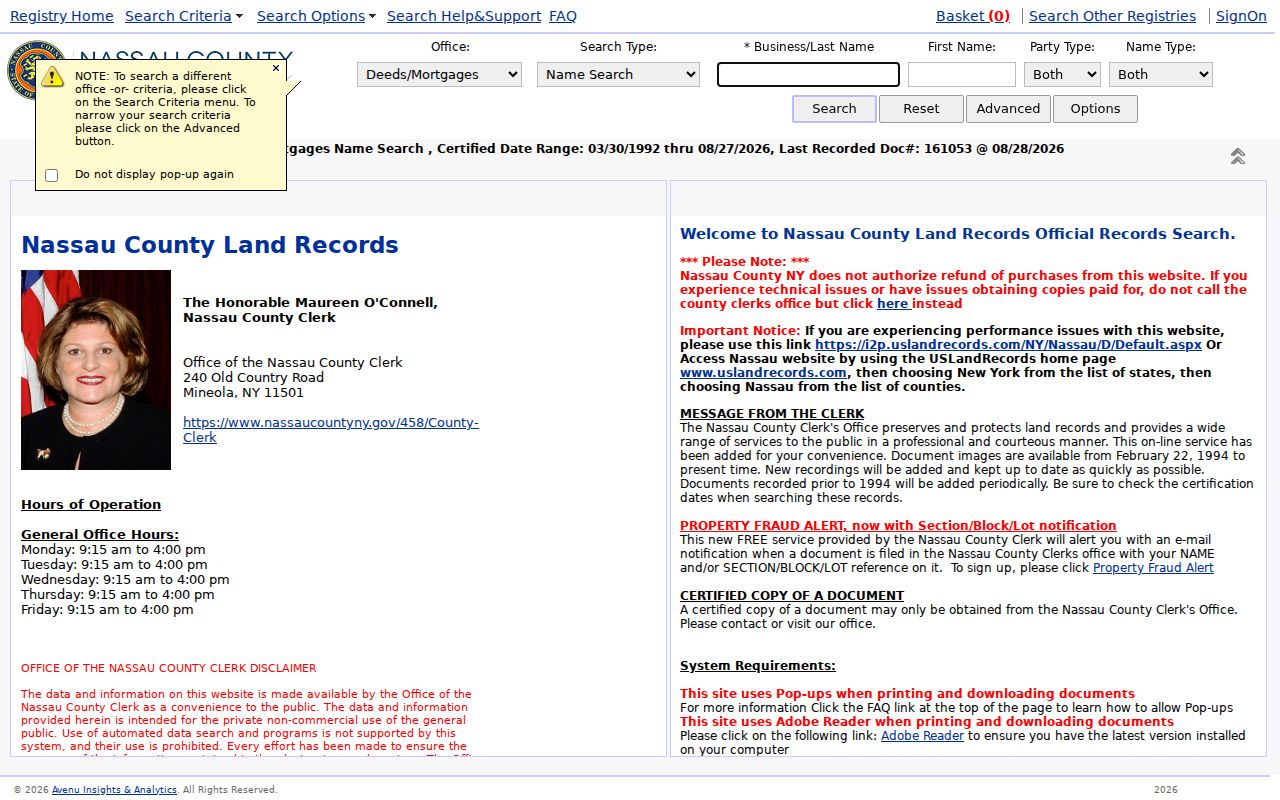This screenshot has width=1280, height=800.
Task: Close the yellow note pop-up
Action: tap(276, 69)
